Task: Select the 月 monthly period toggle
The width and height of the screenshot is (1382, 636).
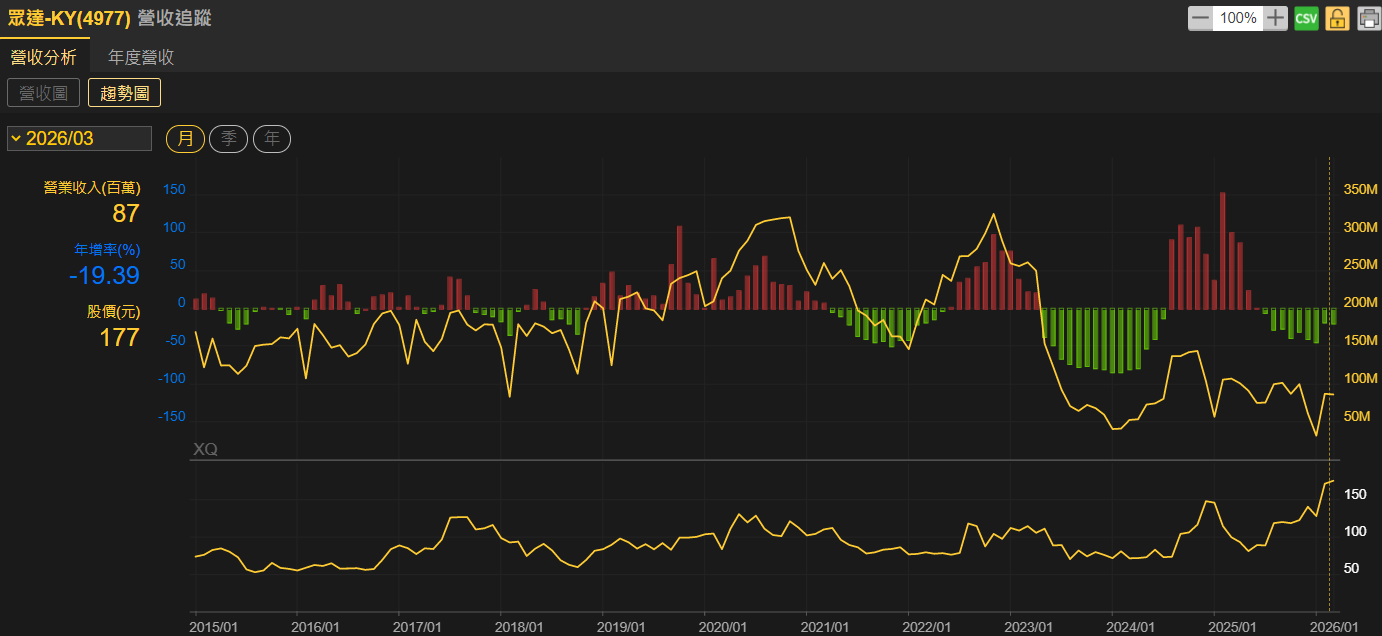Action: coord(185,138)
